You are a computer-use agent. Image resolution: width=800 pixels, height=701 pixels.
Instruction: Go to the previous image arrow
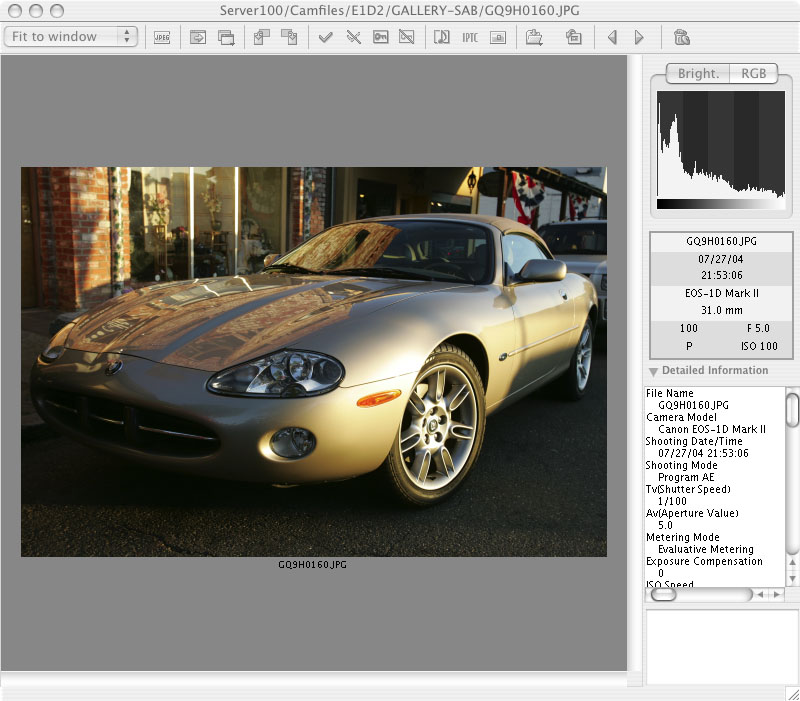(x=612, y=37)
